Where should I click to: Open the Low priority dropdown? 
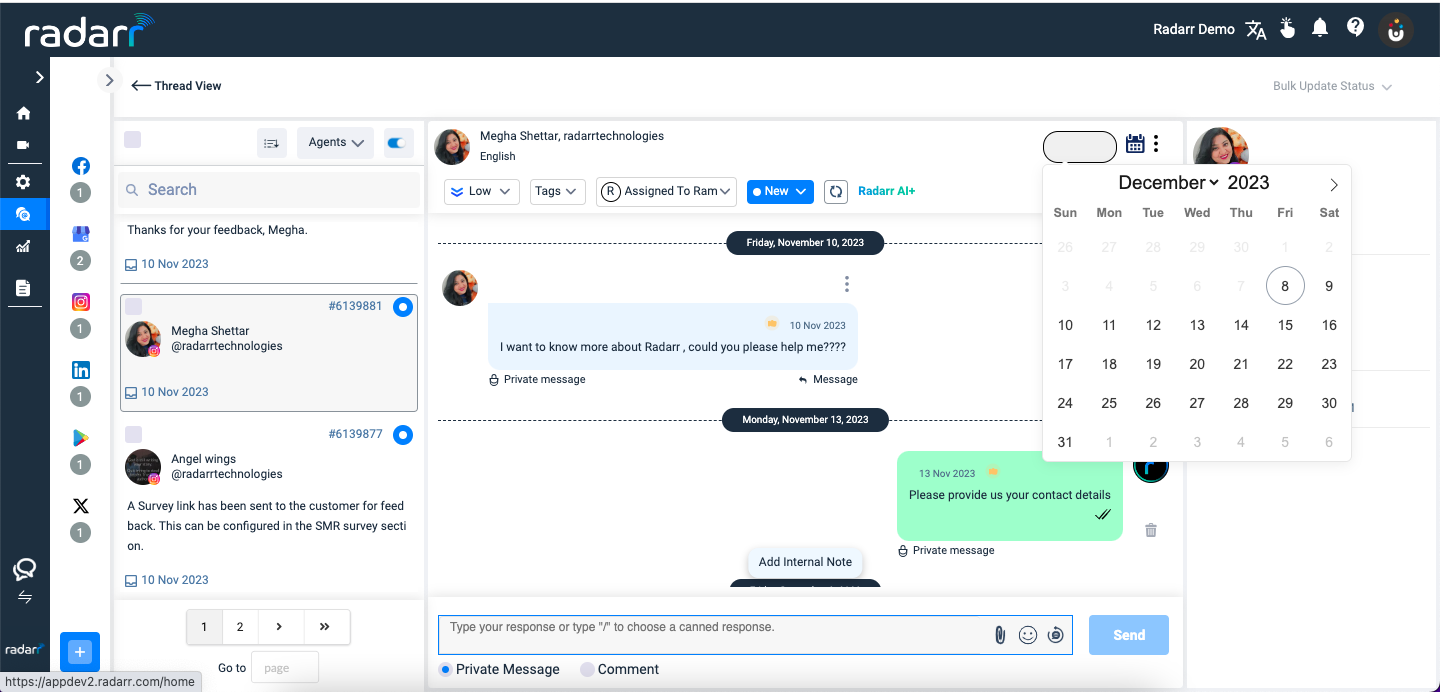click(481, 191)
